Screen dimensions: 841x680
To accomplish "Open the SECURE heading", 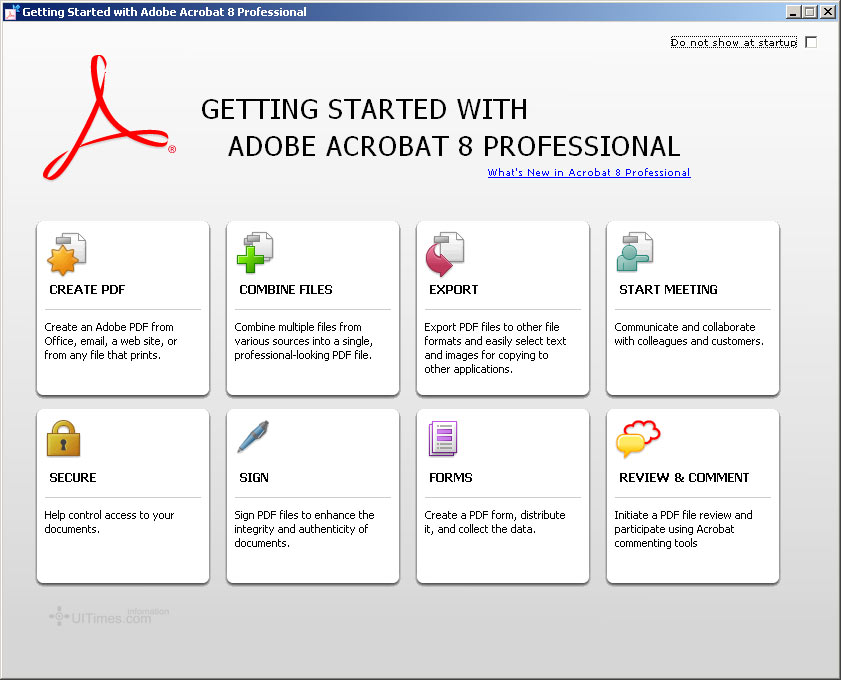I will point(73,477).
